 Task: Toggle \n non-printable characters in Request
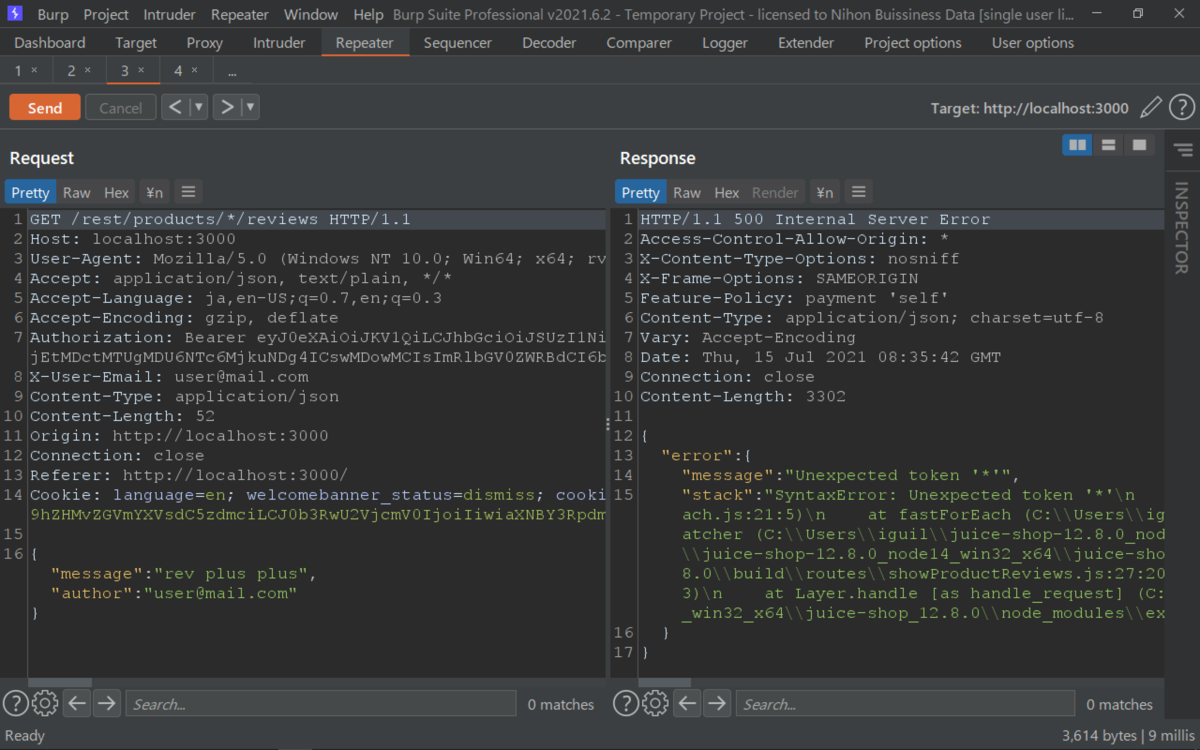tap(154, 192)
